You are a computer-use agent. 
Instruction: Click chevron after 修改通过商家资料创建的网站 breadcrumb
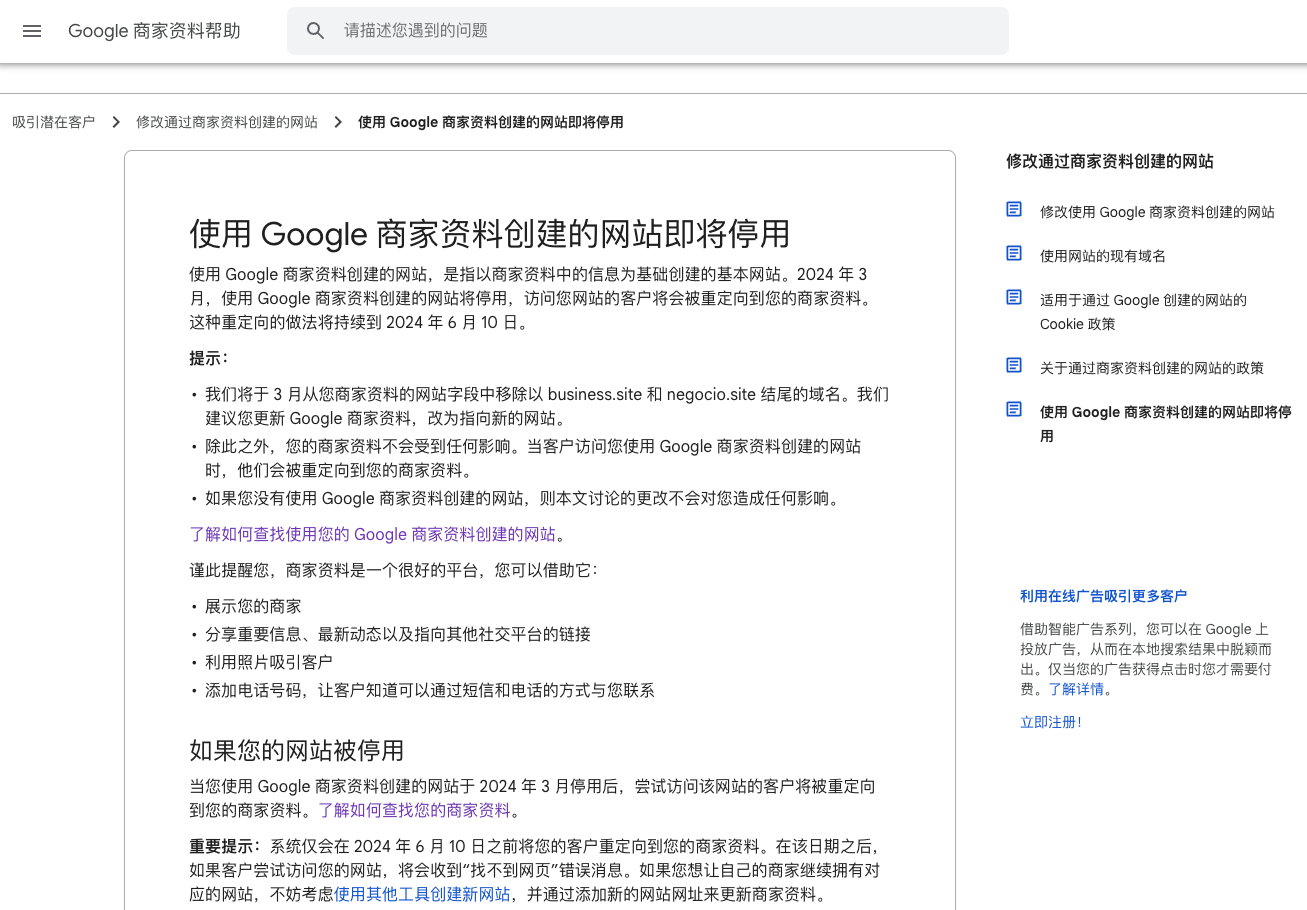(338, 122)
